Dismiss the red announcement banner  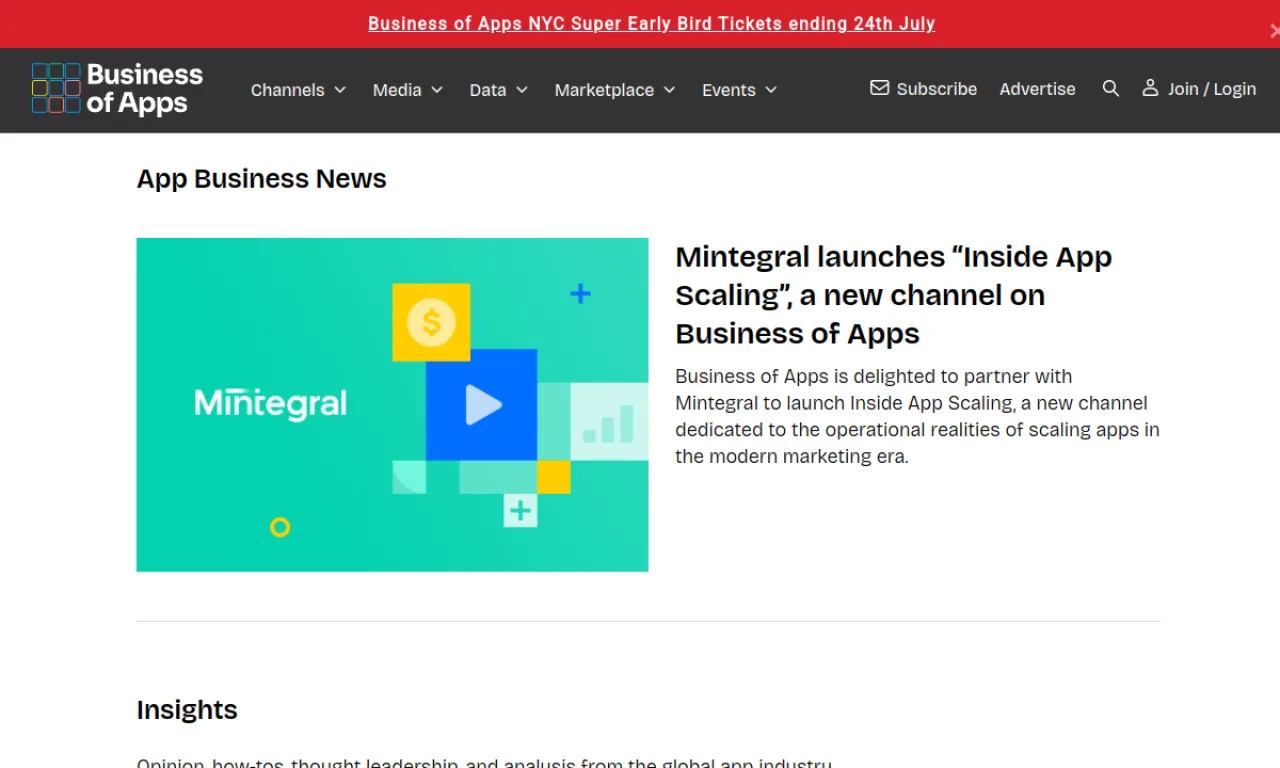[1273, 31]
